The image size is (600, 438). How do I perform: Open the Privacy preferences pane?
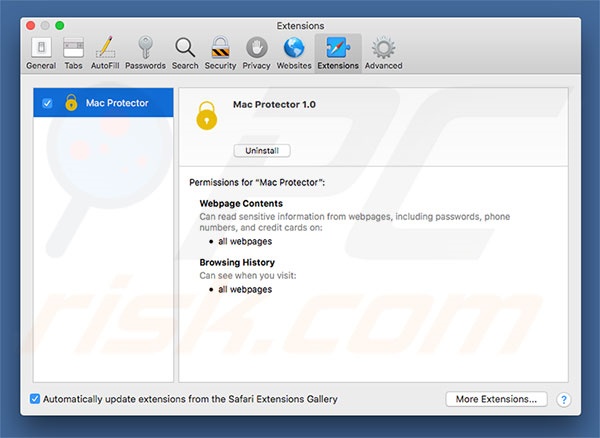[256, 54]
